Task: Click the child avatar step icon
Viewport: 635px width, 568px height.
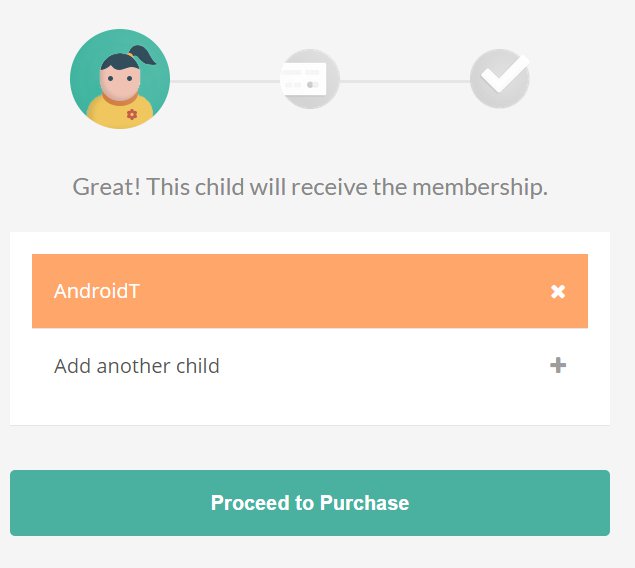Action: tap(120, 79)
